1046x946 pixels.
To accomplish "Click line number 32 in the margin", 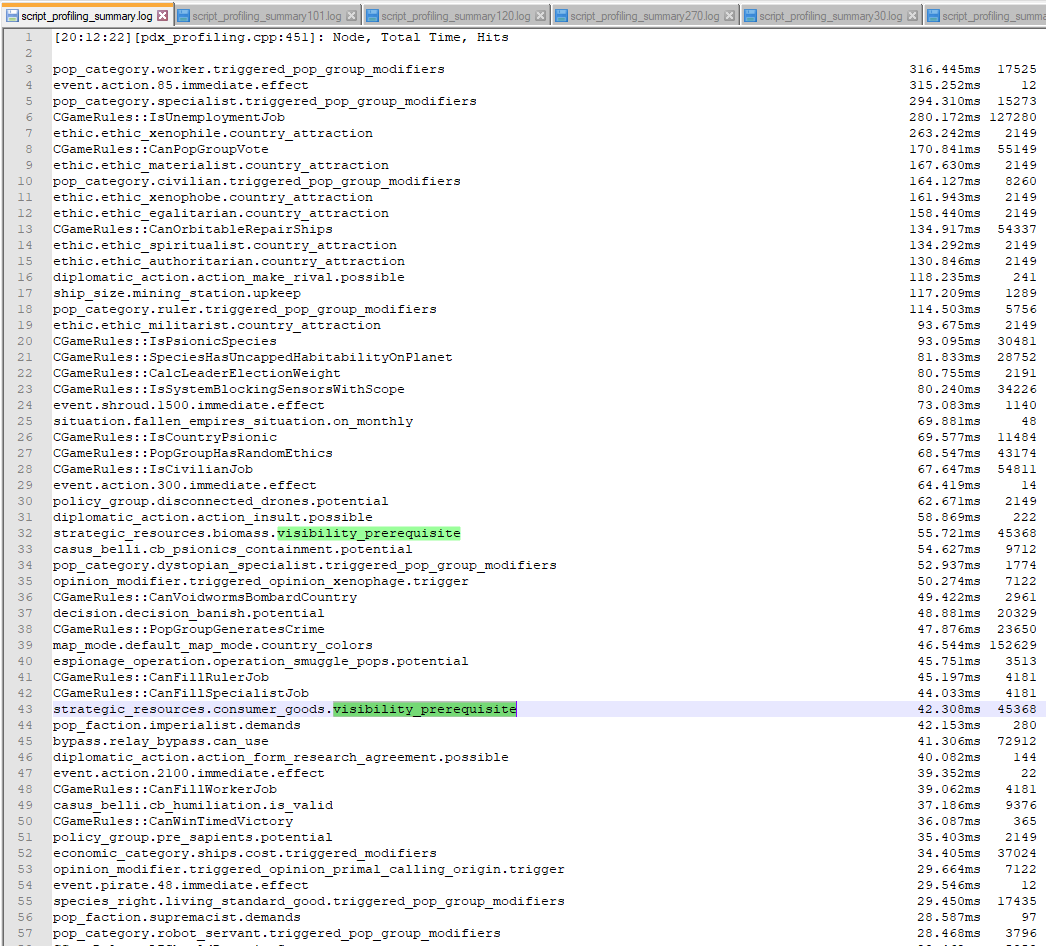I will click(25, 533).
